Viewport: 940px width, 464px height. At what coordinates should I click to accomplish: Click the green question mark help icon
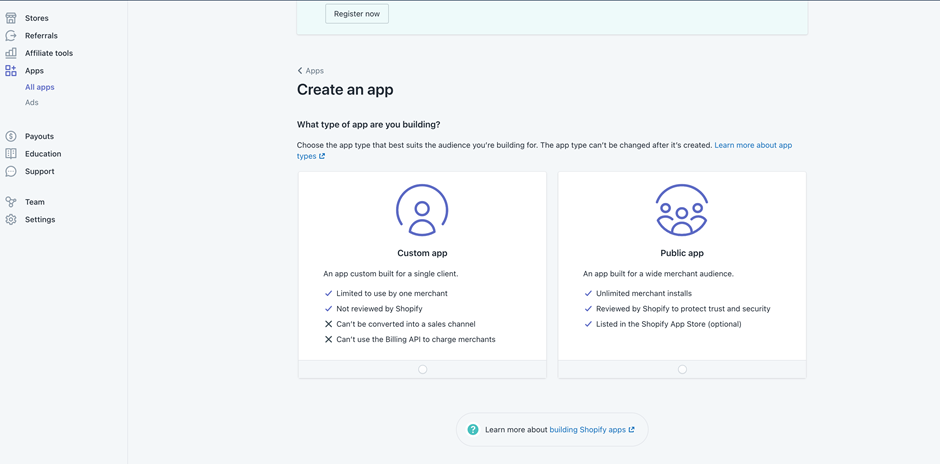coord(473,430)
